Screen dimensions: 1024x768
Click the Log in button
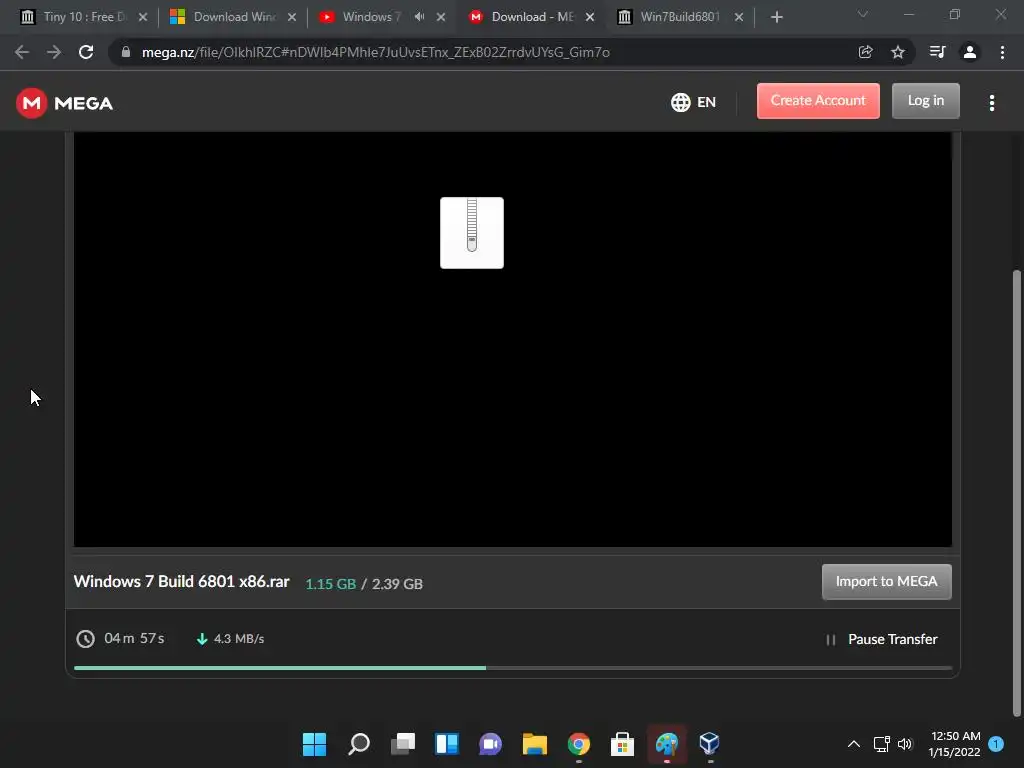click(x=925, y=101)
